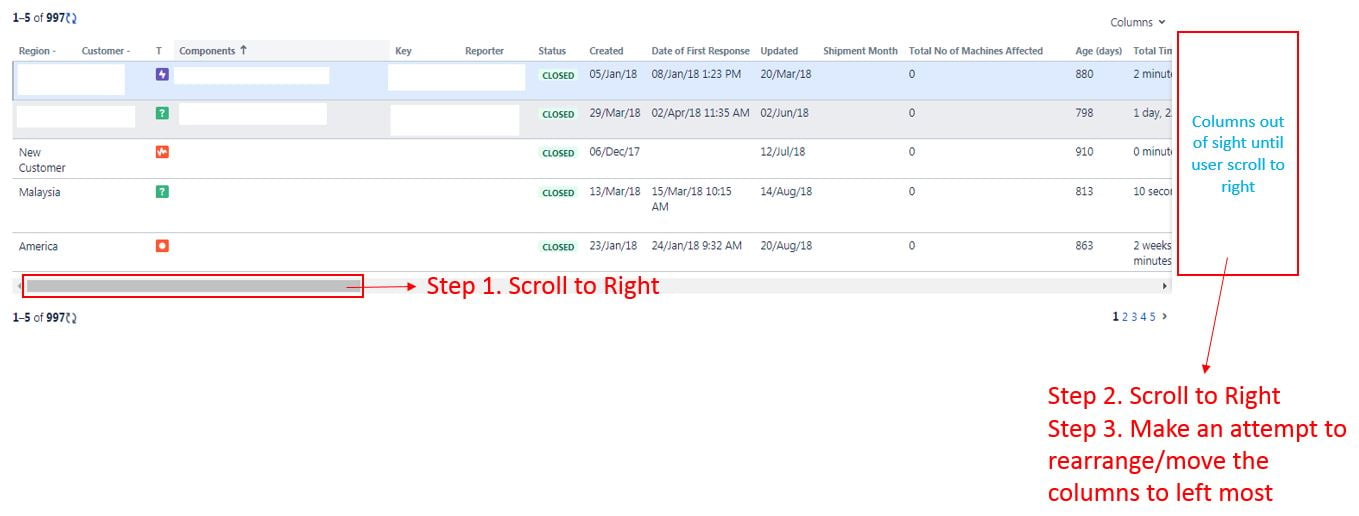Viewport: 1359px width, 516px height.
Task: Click CLOSED status in 05/Jan/18 row
Action: (558, 75)
